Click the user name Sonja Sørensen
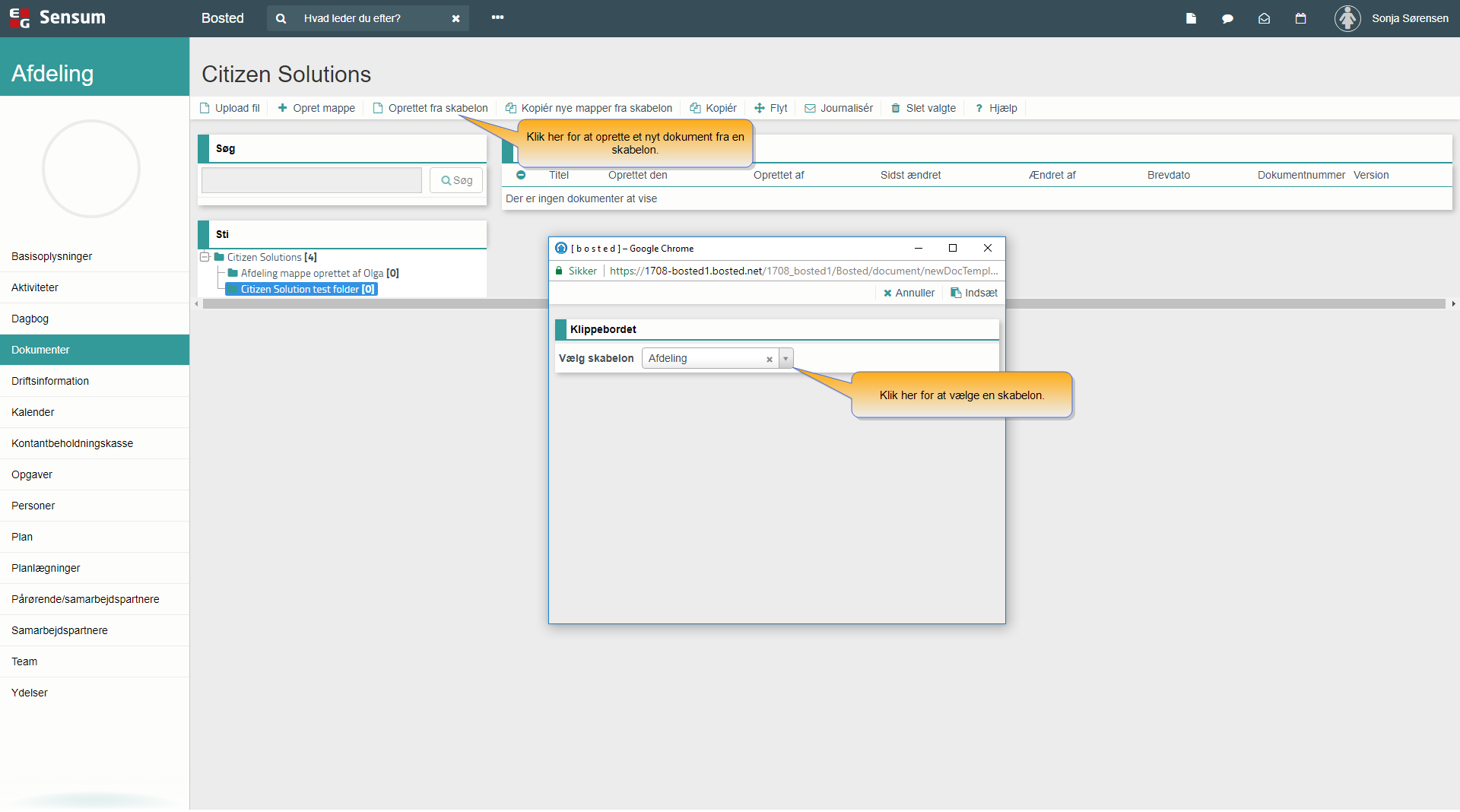This screenshot has width=1460, height=812. click(x=1410, y=18)
